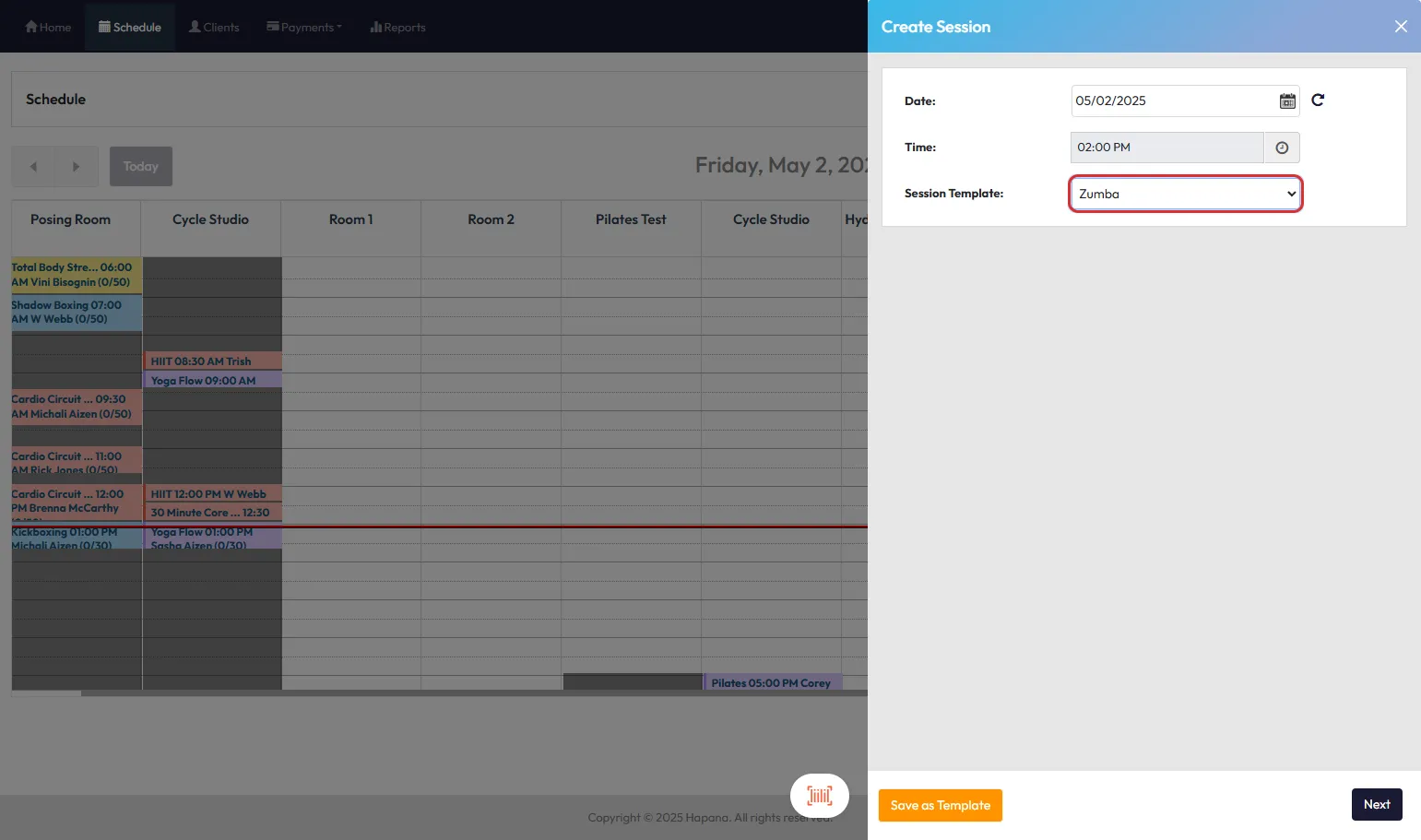
Task: Click the refresh icon beside the date
Action: (x=1318, y=101)
